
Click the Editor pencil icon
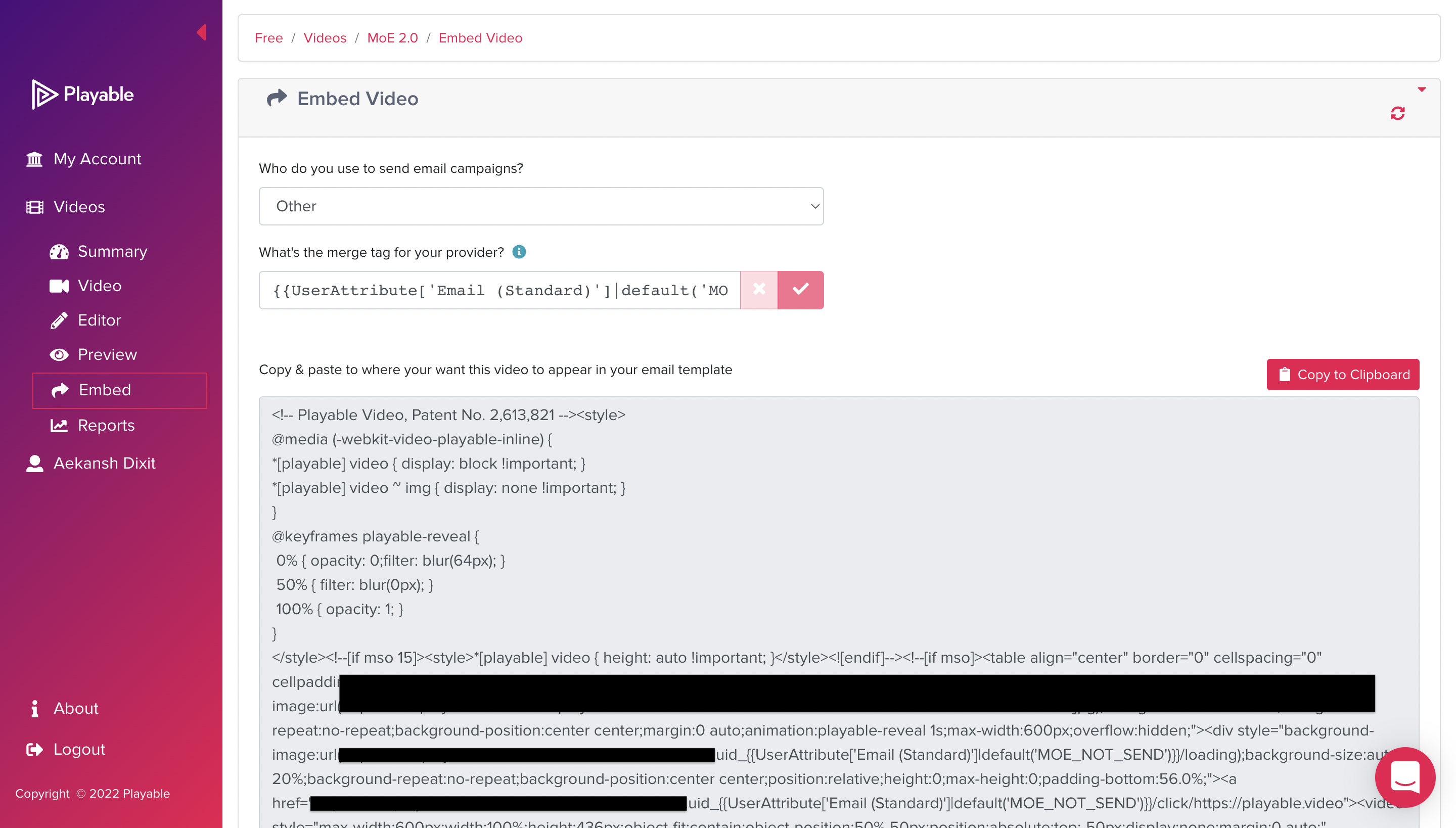point(59,320)
